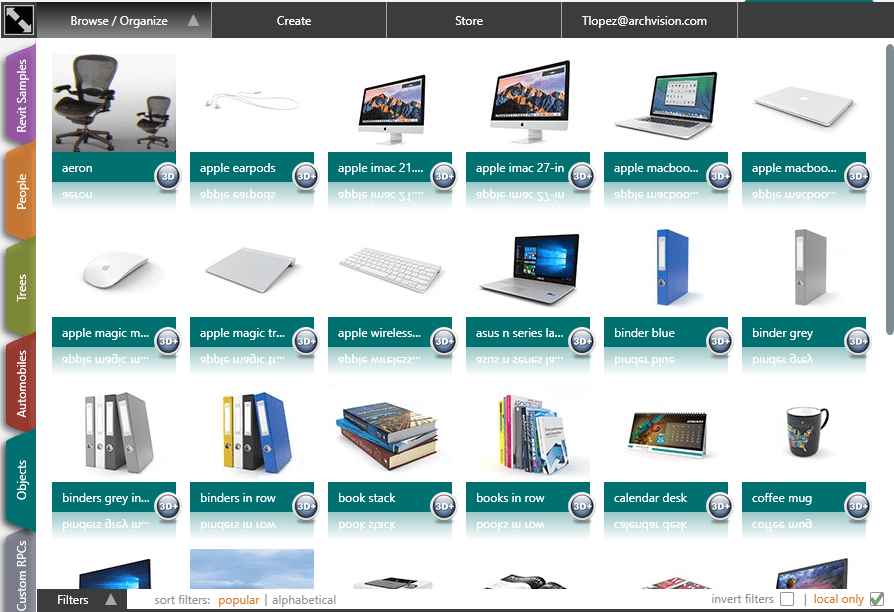The width and height of the screenshot is (894, 612).
Task: Select the binder blue thumbnail
Action: 666,268
